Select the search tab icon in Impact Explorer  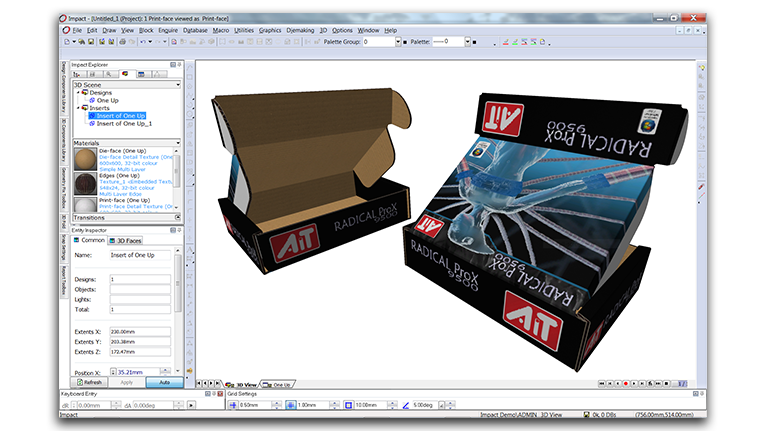109,74
